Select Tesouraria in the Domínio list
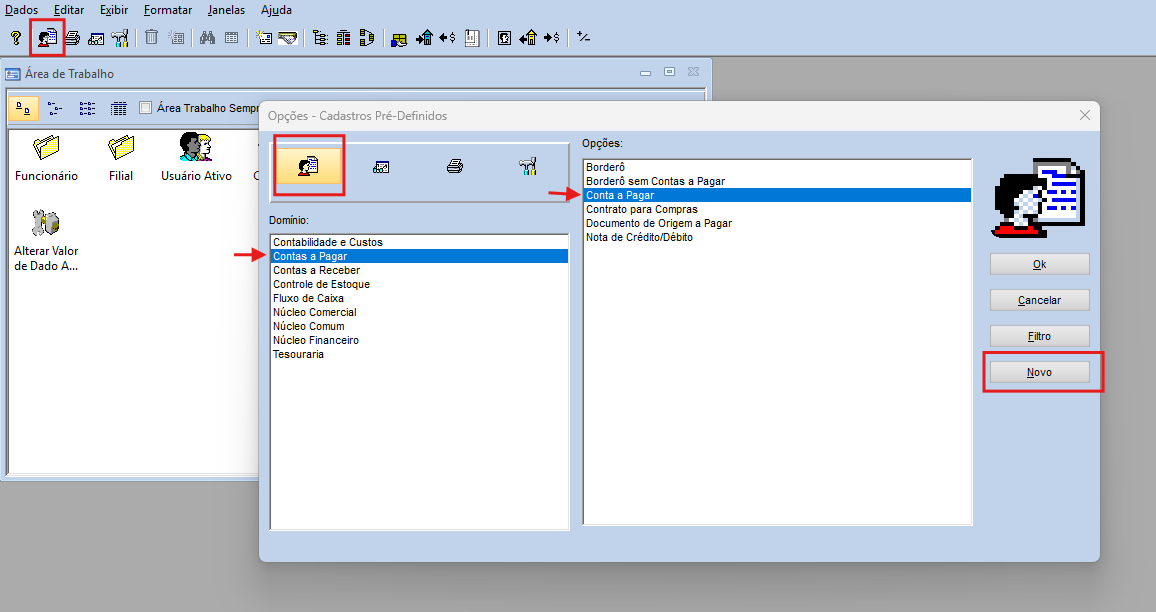Screen dimensions: 1156x612 298,354
